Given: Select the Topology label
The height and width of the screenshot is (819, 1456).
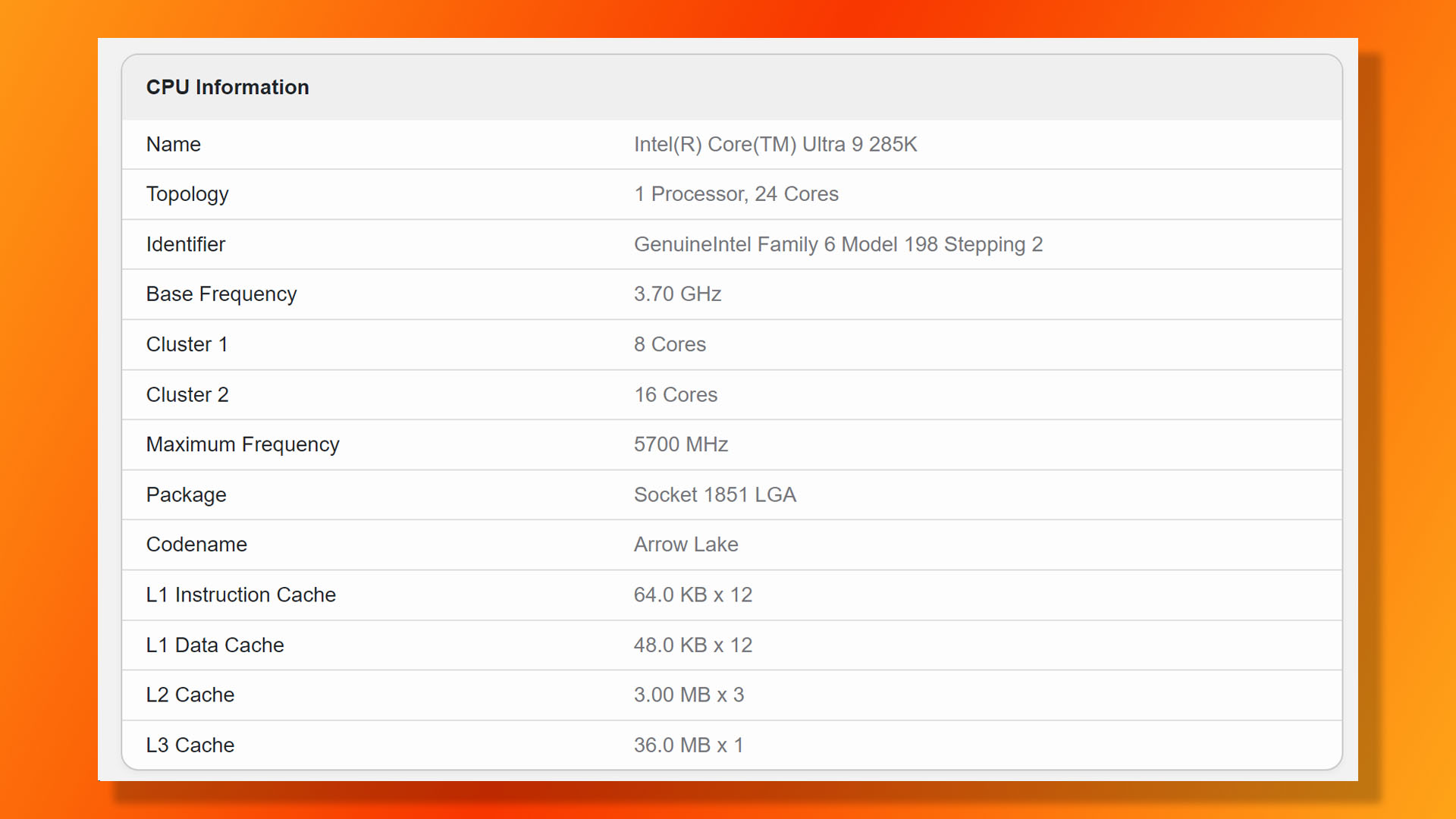Looking at the screenshot, I should [187, 195].
